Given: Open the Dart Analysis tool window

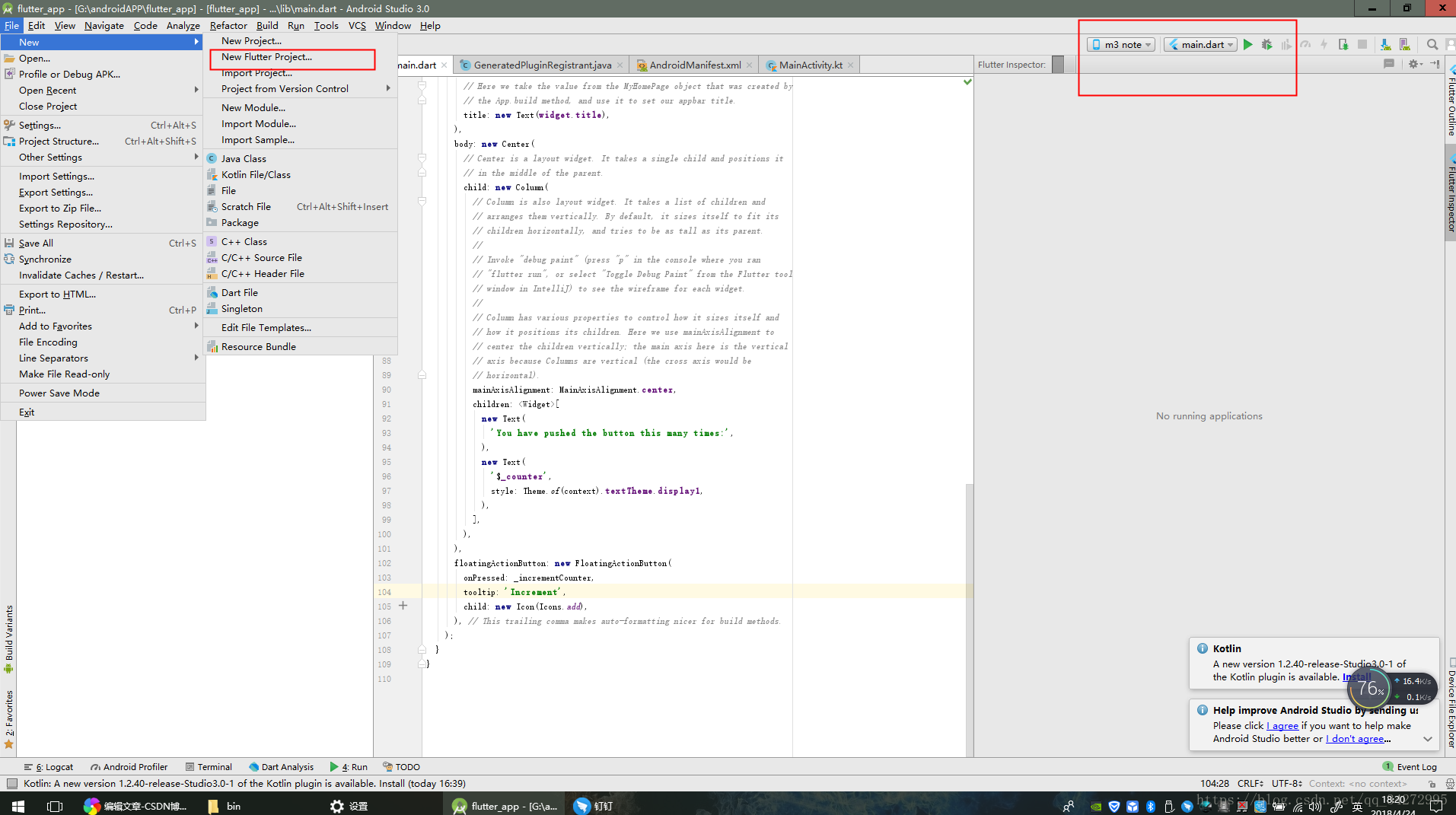Looking at the screenshot, I should [x=281, y=767].
